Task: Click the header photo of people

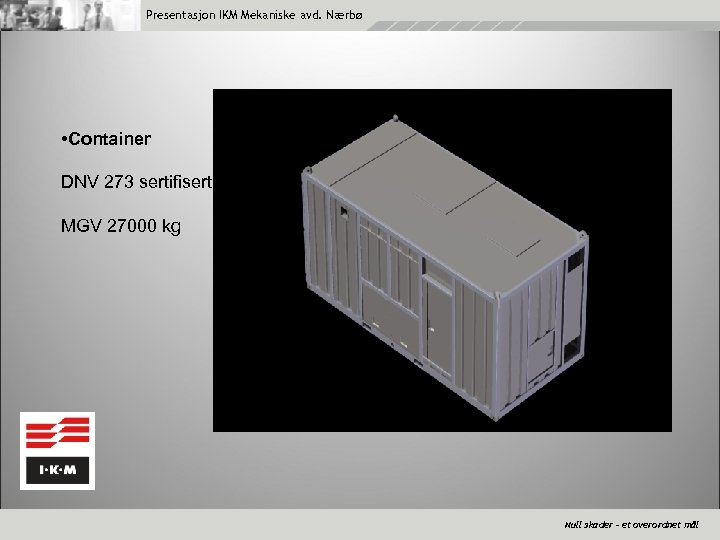Action: tap(70, 15)
